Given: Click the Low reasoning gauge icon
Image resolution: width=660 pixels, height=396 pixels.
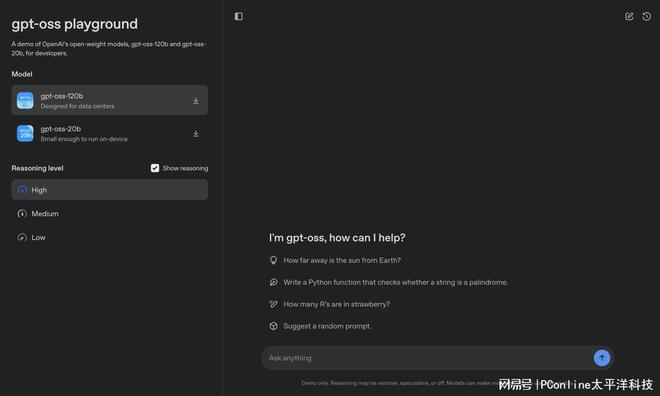Looking at the screenshot, I should click(22, 237).
